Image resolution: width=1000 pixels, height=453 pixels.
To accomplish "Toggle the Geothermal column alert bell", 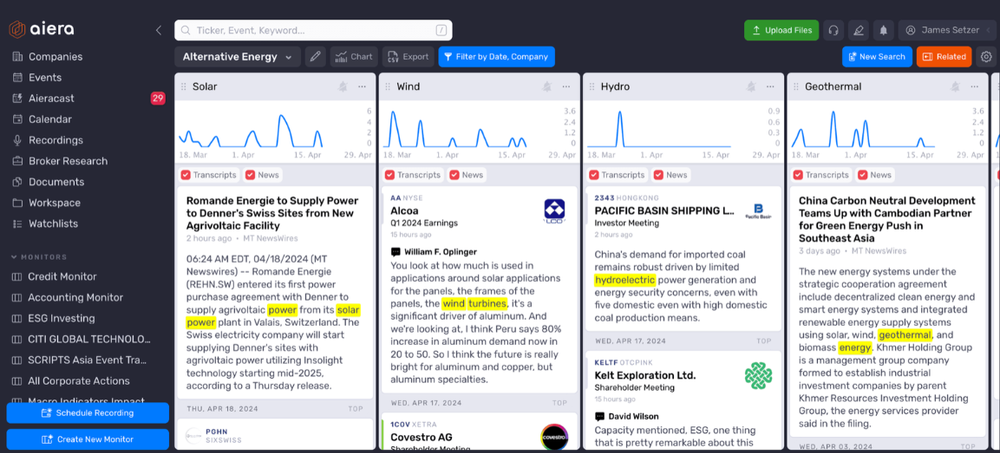I will (955, 87).
